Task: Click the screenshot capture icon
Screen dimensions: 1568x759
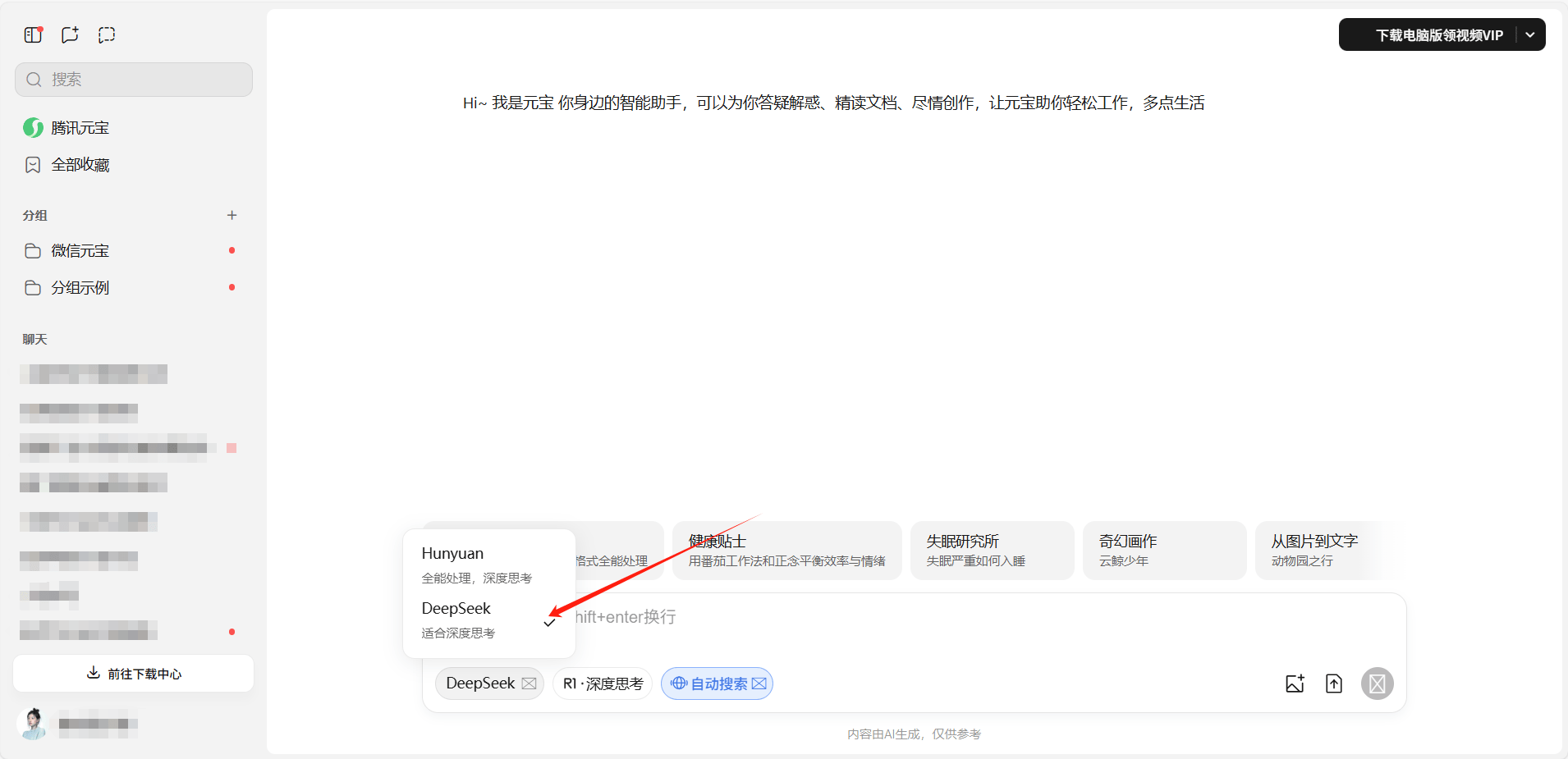Action: [x=107, y=34]
